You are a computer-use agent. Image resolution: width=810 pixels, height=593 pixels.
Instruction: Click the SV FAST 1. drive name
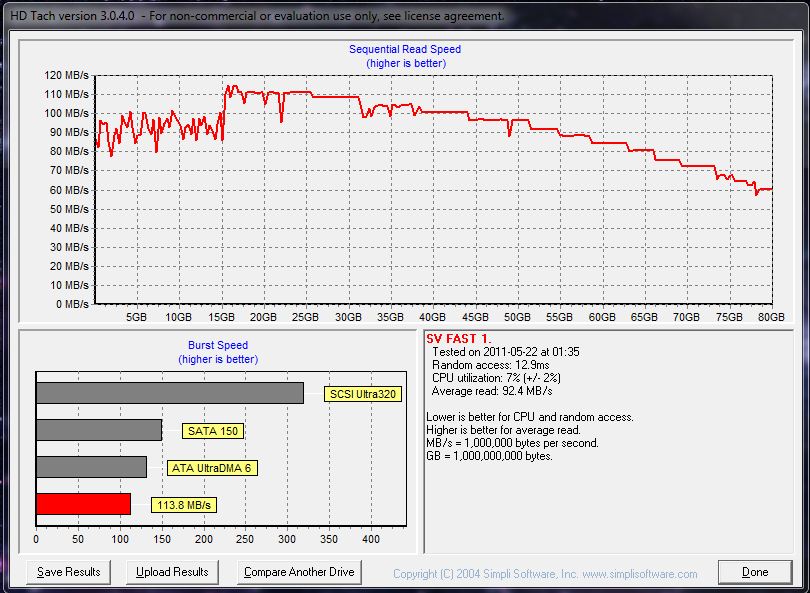[x=459, y=339]
